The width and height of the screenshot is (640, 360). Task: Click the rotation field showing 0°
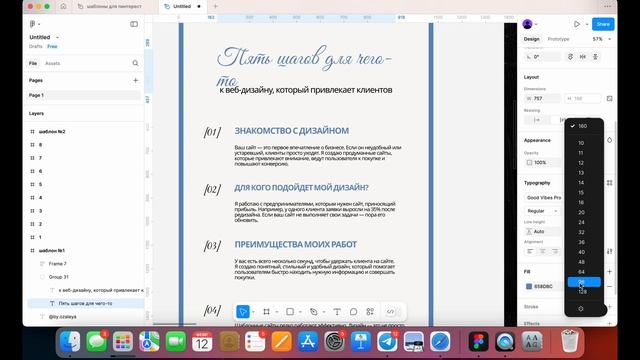(x=542, y=57)
